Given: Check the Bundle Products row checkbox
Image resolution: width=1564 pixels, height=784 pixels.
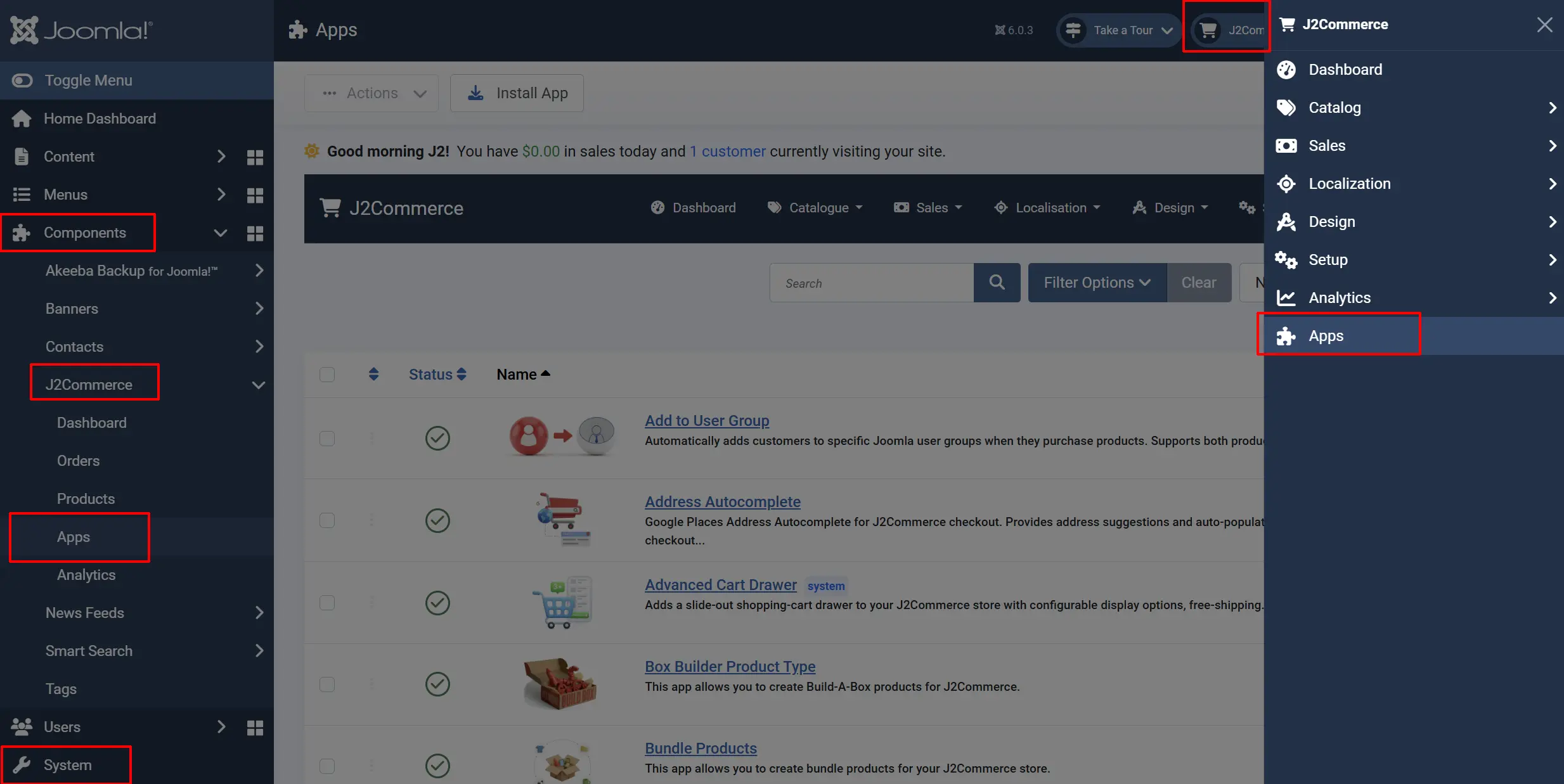Looking at the screenshot, I should (x=327, y=766).
